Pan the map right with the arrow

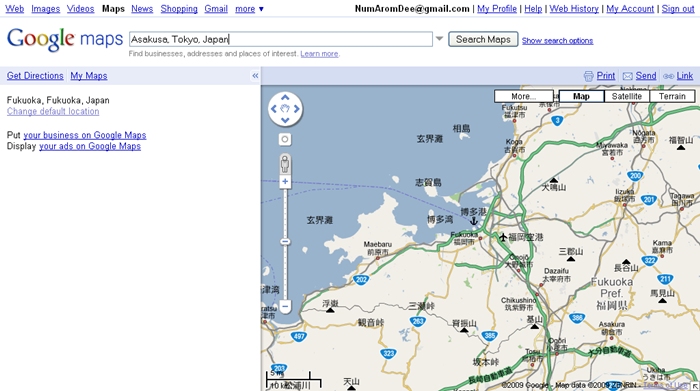pyautogui.click(x=296, y=108)
